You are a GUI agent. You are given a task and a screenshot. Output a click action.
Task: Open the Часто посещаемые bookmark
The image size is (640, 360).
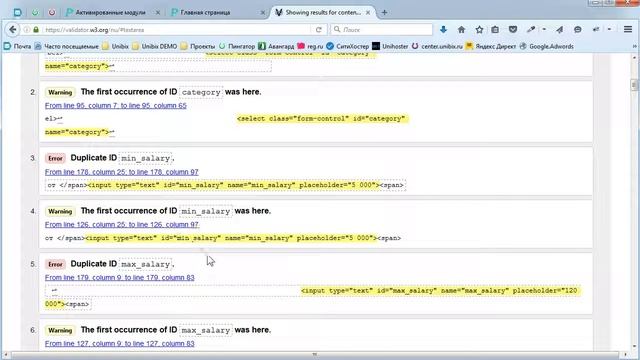(67, 47)
